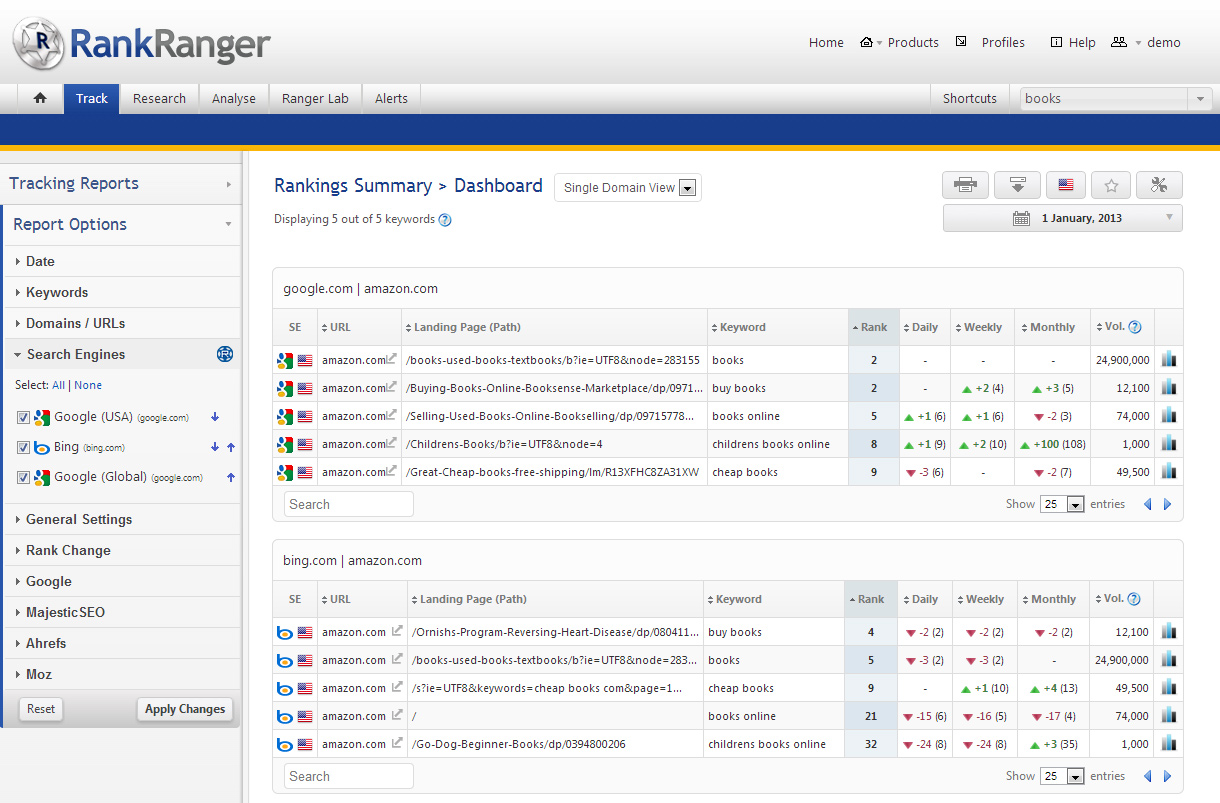This screenshot has width=1220, height=803.
Task: Click the Apply Changes button
Action: 185,709
